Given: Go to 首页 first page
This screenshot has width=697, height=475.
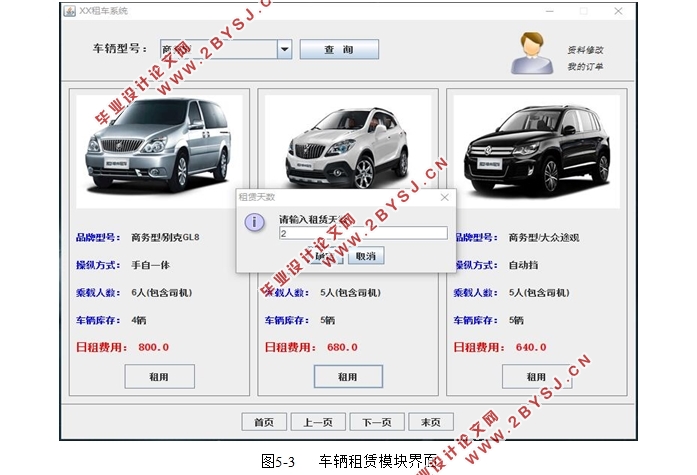Looking at the screenshot, I should [x=264, y=422].
